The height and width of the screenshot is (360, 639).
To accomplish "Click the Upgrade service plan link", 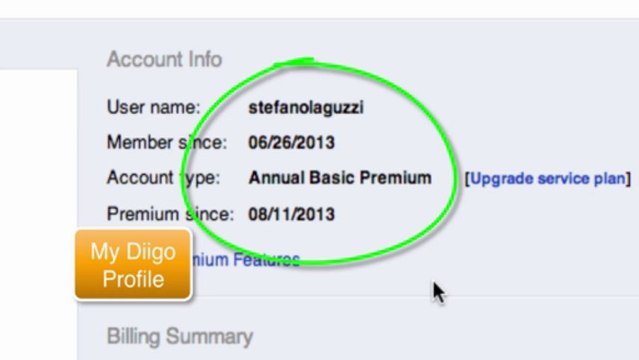I will pos(548,179).
